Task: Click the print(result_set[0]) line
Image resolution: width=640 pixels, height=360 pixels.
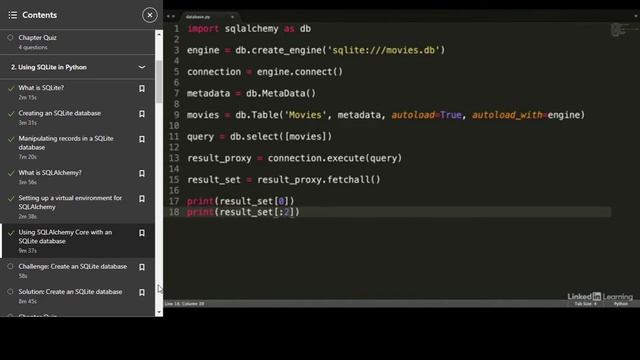Action: 240,201
